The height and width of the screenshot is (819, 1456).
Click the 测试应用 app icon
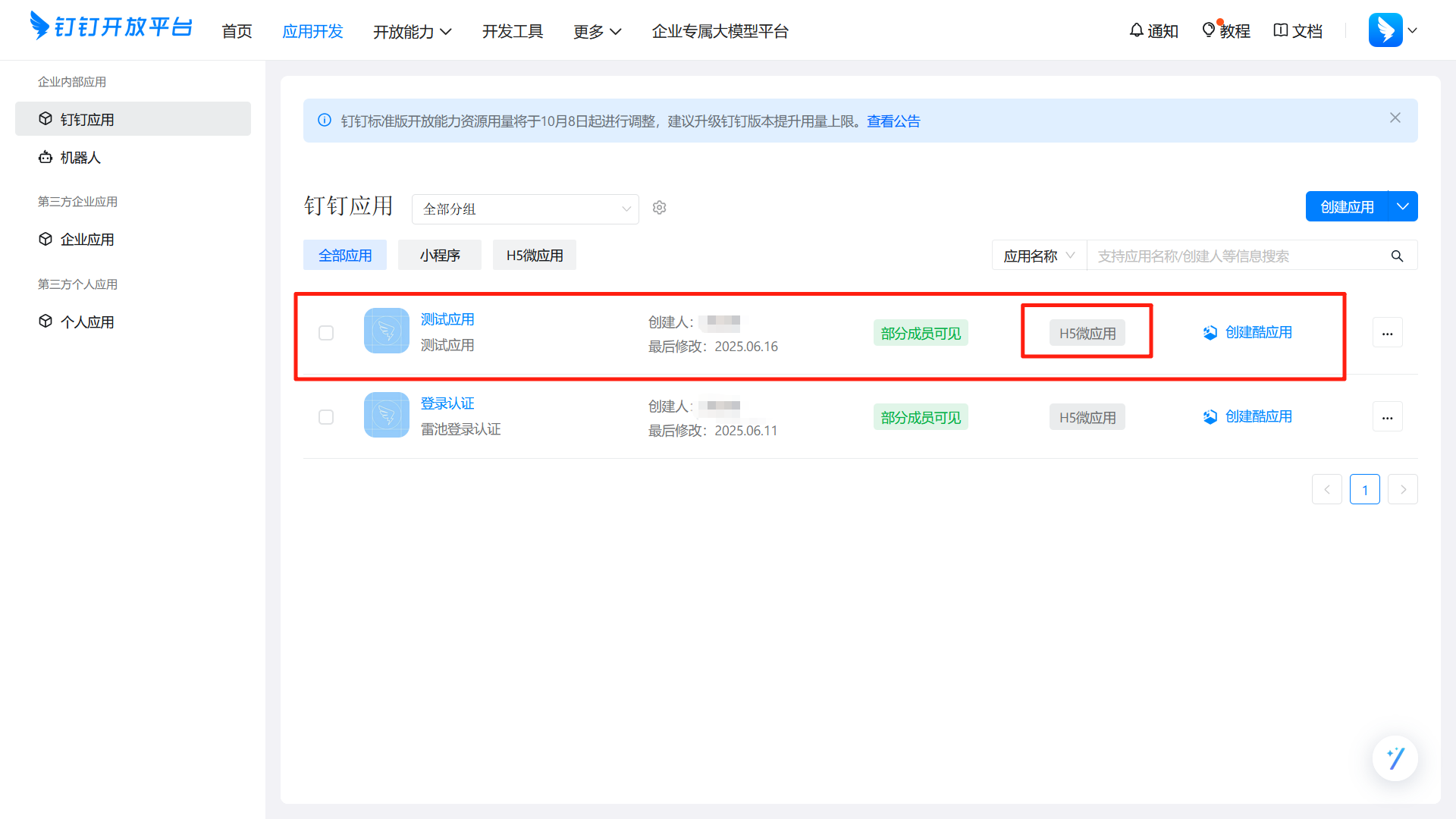coord(387,331)
